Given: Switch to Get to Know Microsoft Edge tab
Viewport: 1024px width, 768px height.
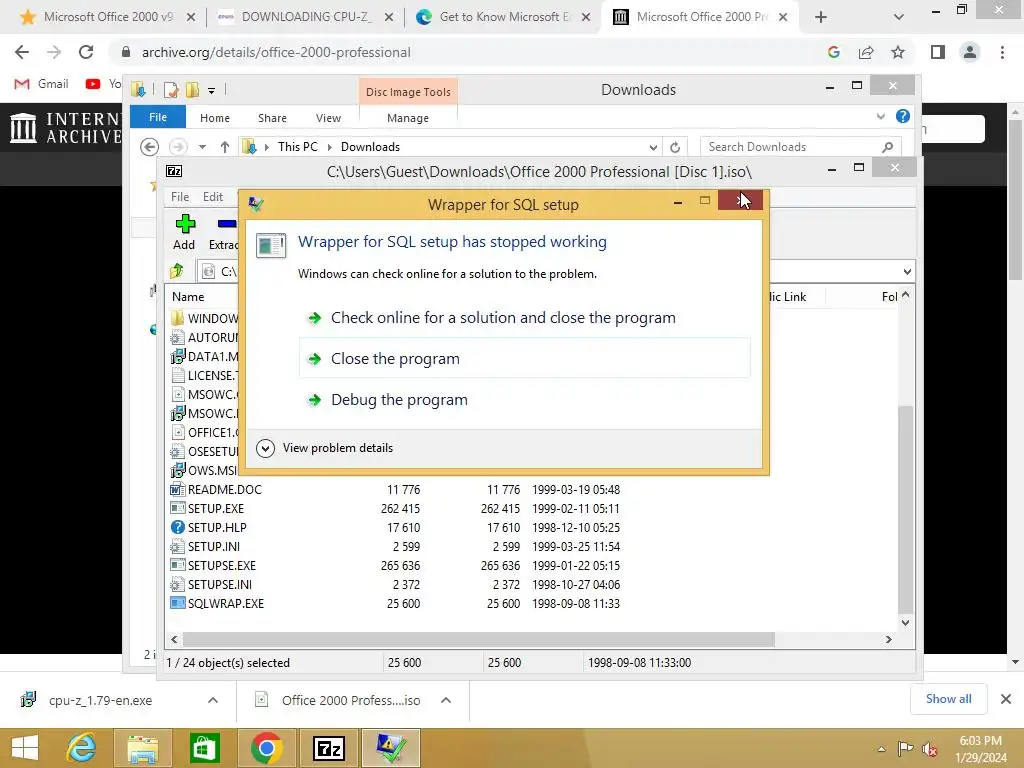Looking at the screenshot, I should point(503,17).
